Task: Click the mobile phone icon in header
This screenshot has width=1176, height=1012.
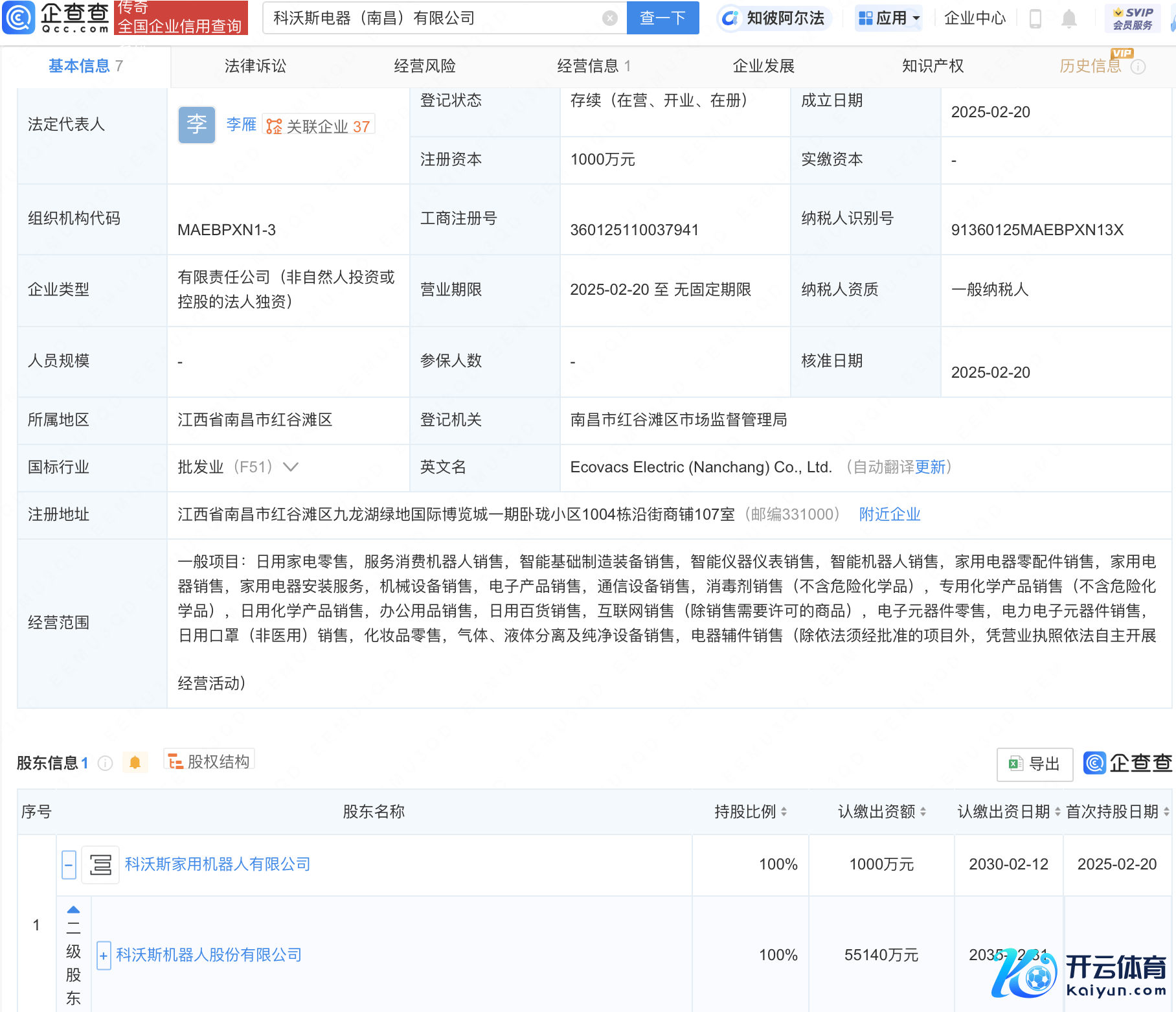Action: (1035, 19)
